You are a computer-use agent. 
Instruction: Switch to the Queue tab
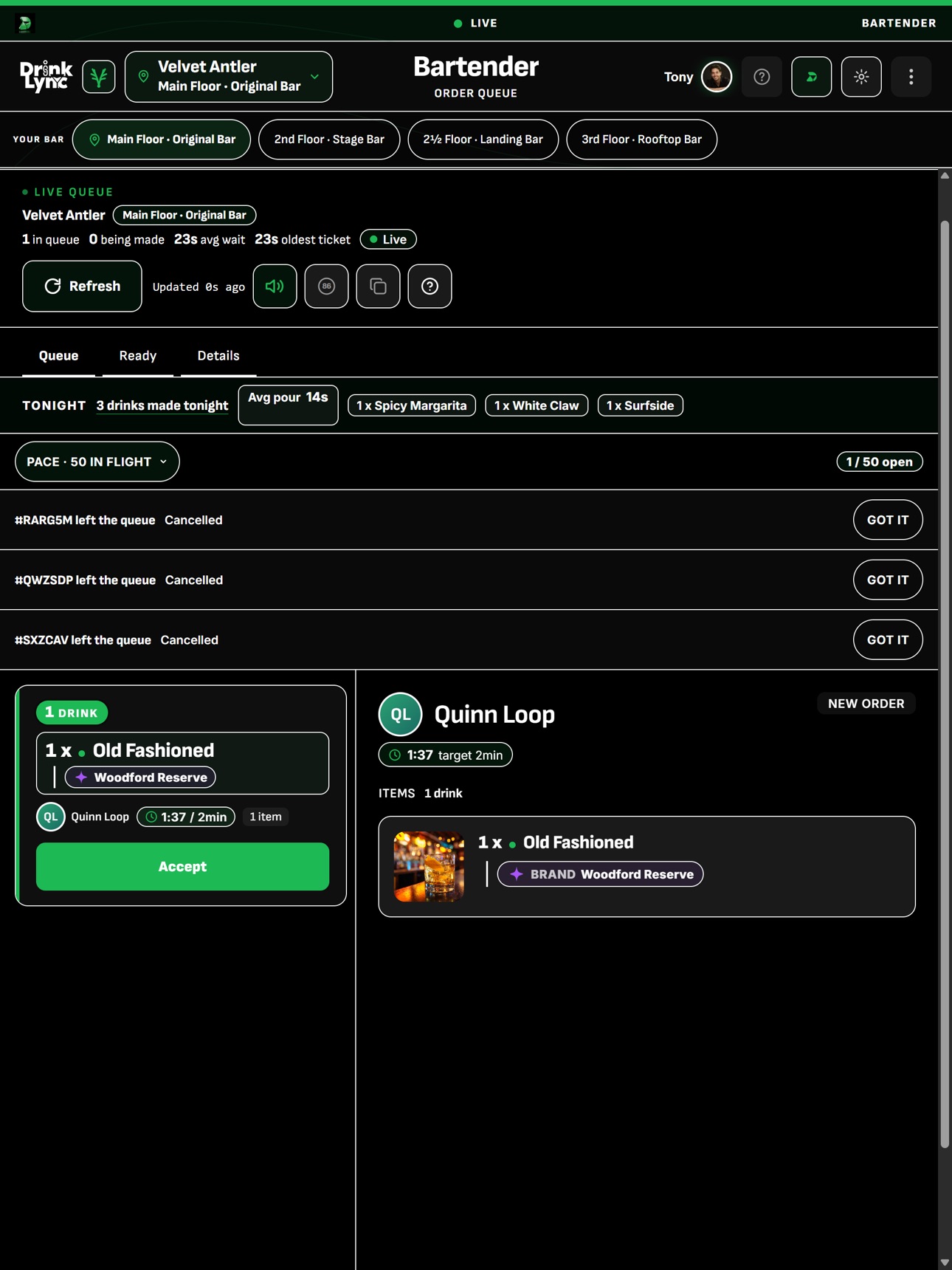point(58,356)
